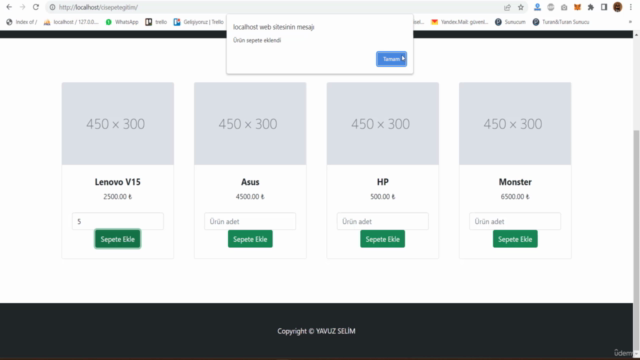Click the Monster product image

515,124
